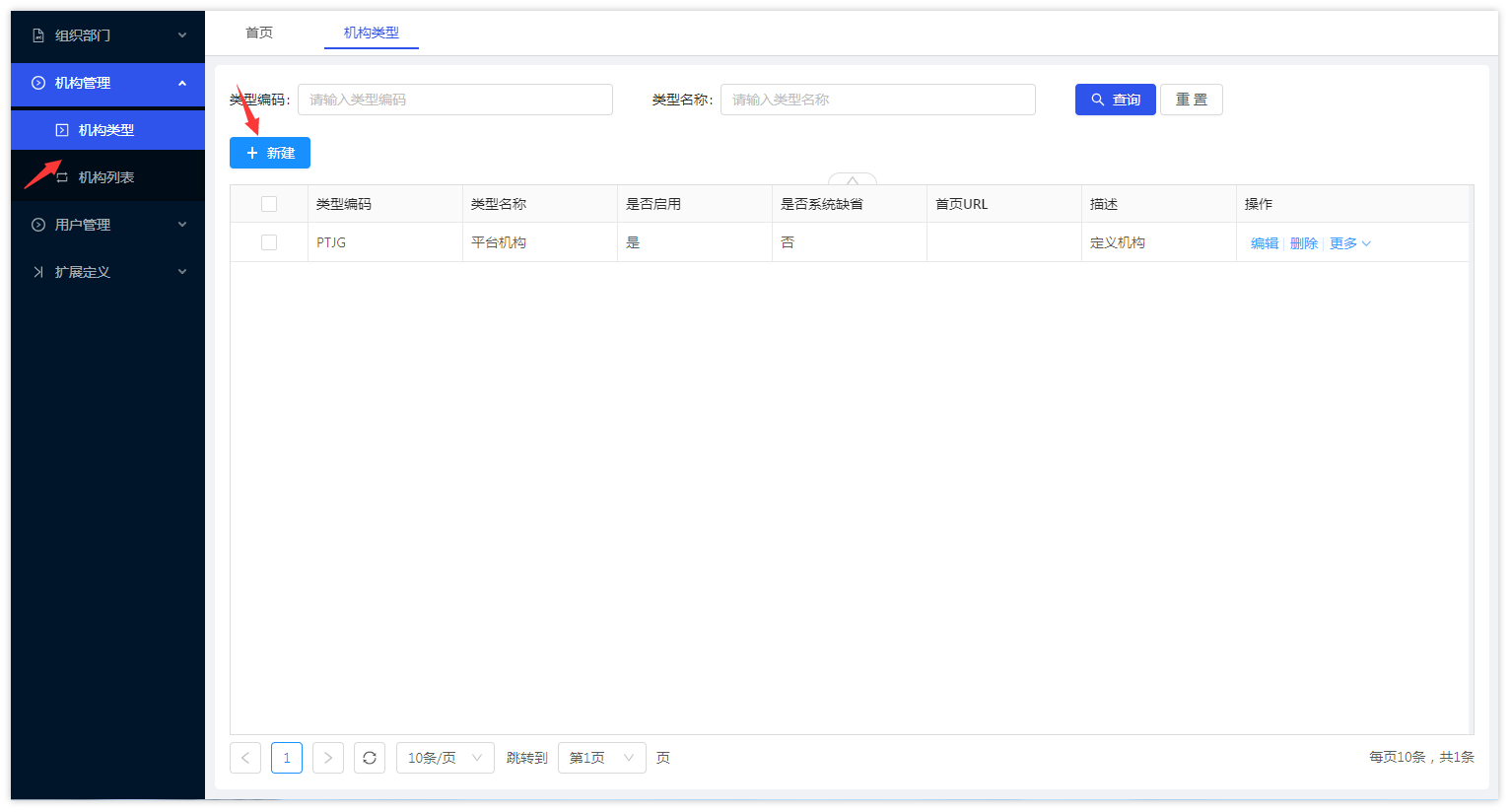Click the 每页10条，共1条 summary text
Screen dimensions: 1510x812
click(x=1421, y=757)
